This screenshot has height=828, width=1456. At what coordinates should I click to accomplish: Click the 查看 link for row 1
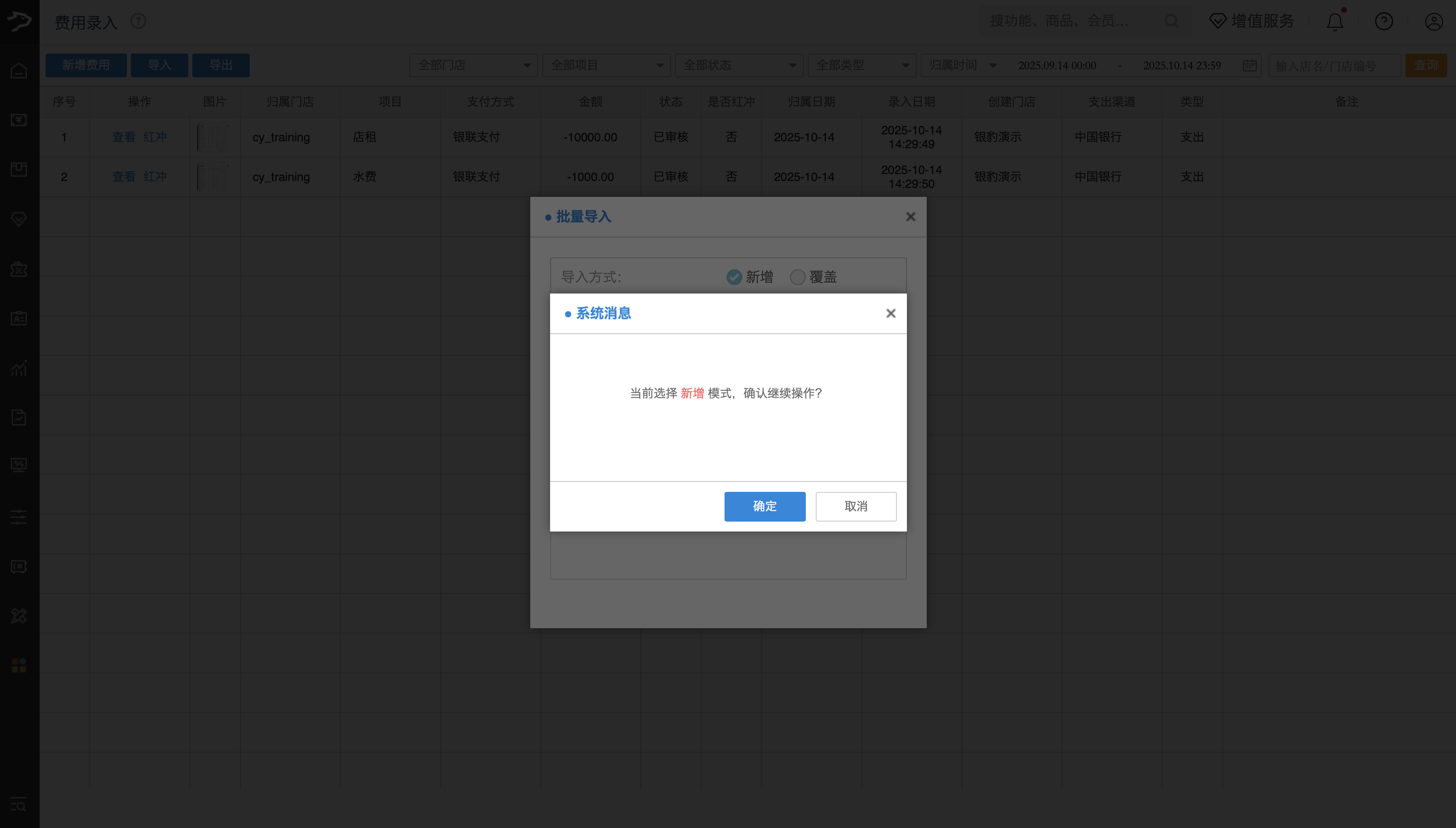123,136
